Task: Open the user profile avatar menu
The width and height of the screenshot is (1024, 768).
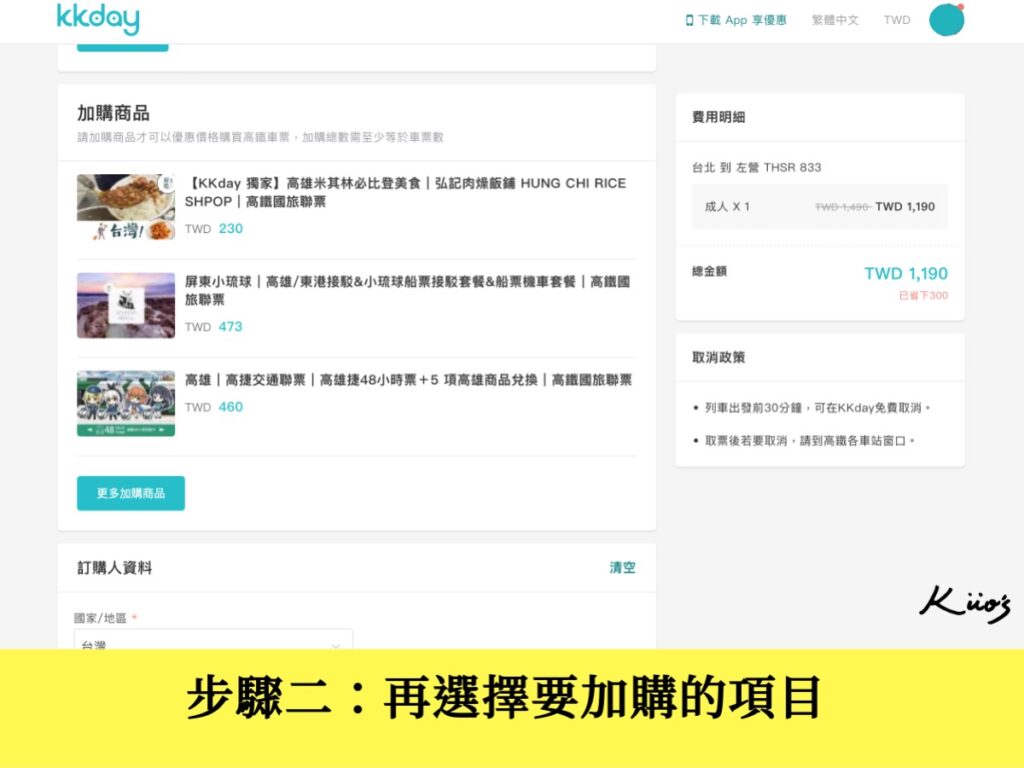Action: pyautogui.click(x=946, y=20)
